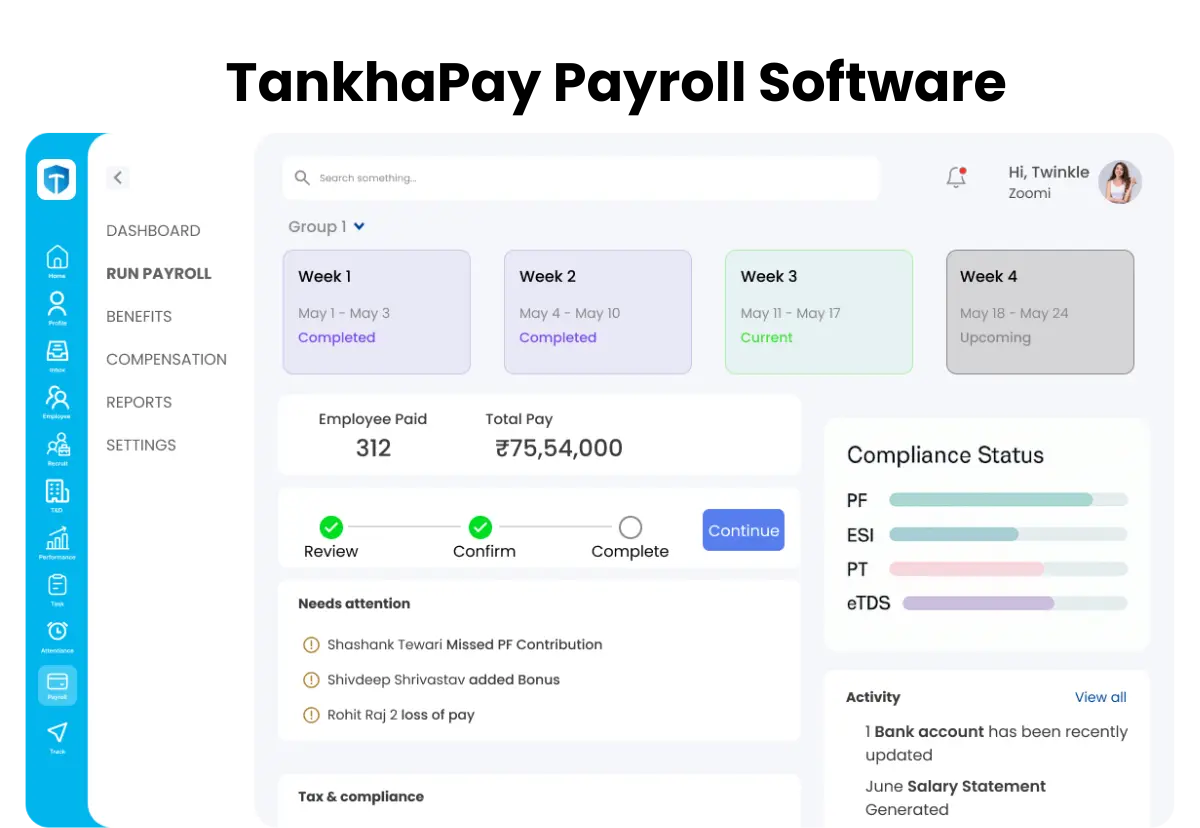Viewport: 1200px width, 828px height.
Task: Click the Shashank Tewari warning icon
Action: tap(311, 645)
